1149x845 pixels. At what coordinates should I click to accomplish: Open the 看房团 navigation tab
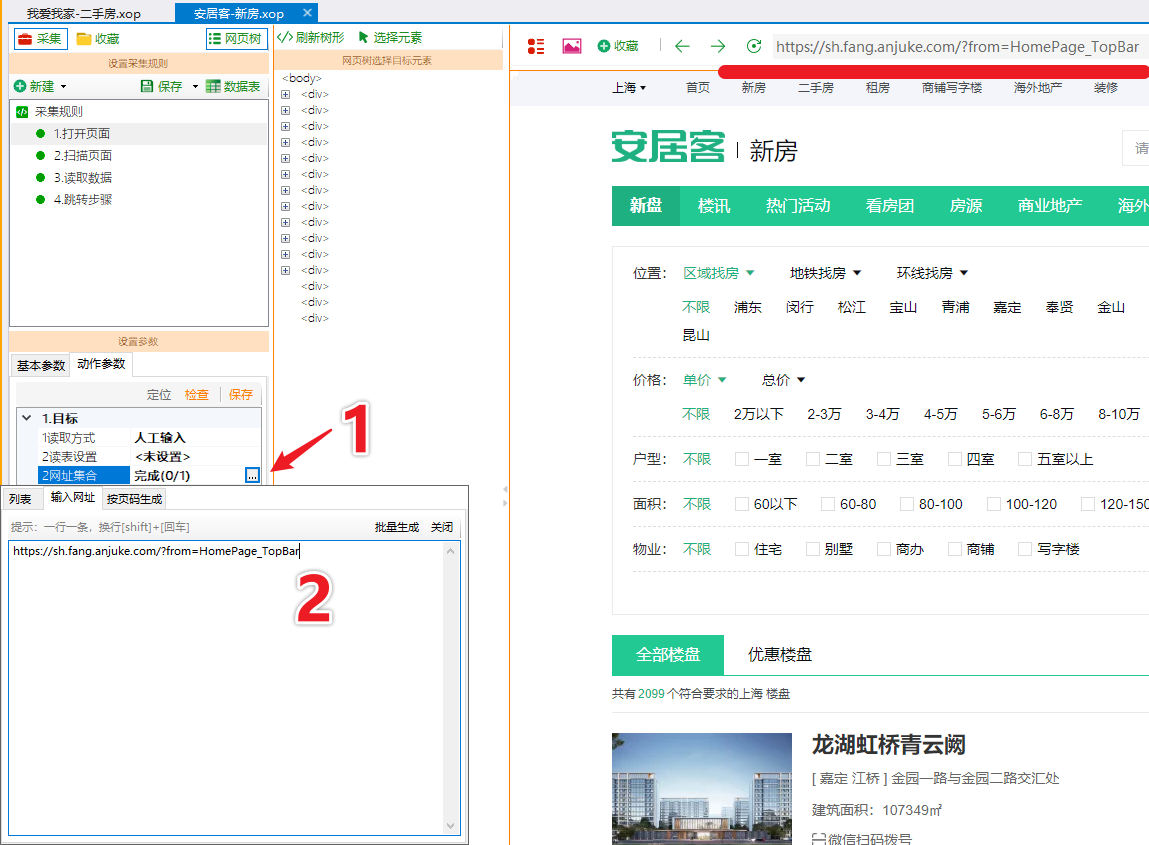(890, 206)
